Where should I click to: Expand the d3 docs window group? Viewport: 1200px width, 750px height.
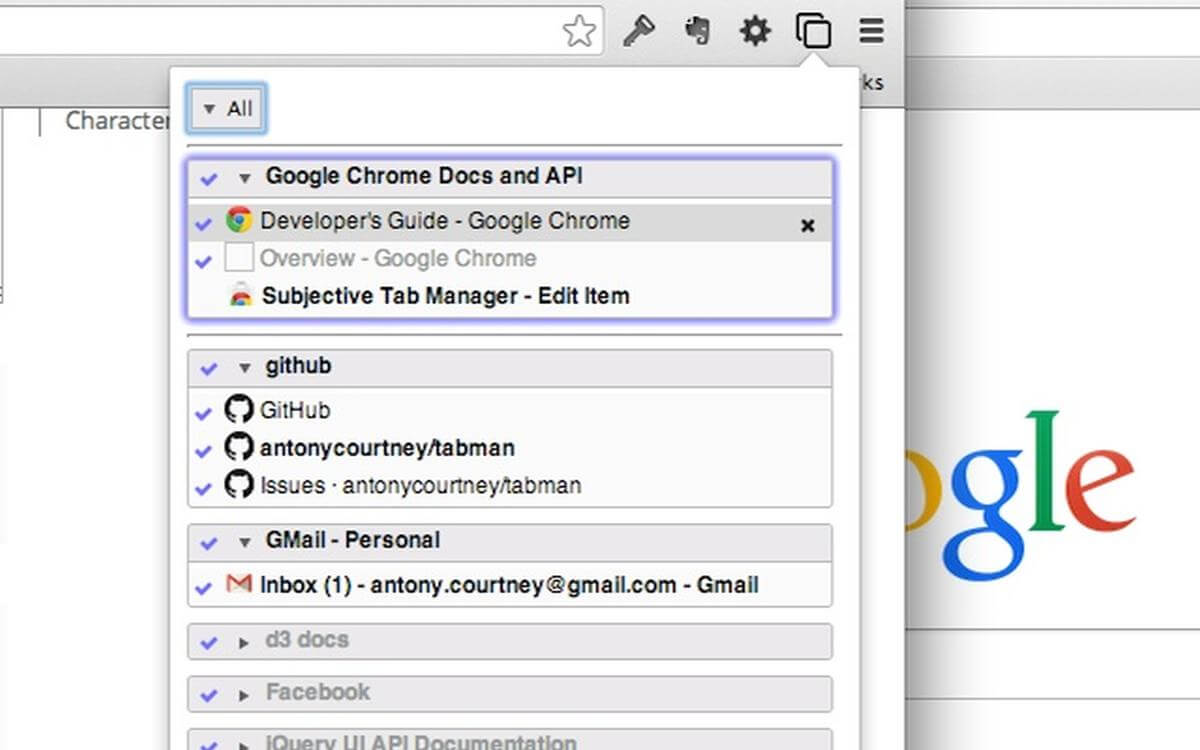pos(244,642)
